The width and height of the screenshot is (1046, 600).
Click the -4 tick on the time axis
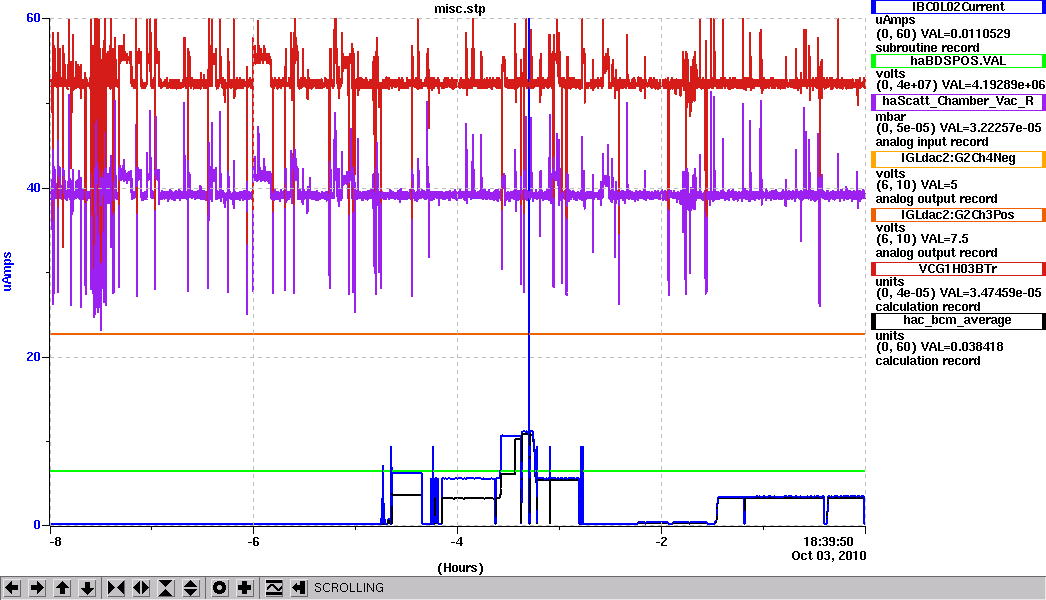coord(456,542)
